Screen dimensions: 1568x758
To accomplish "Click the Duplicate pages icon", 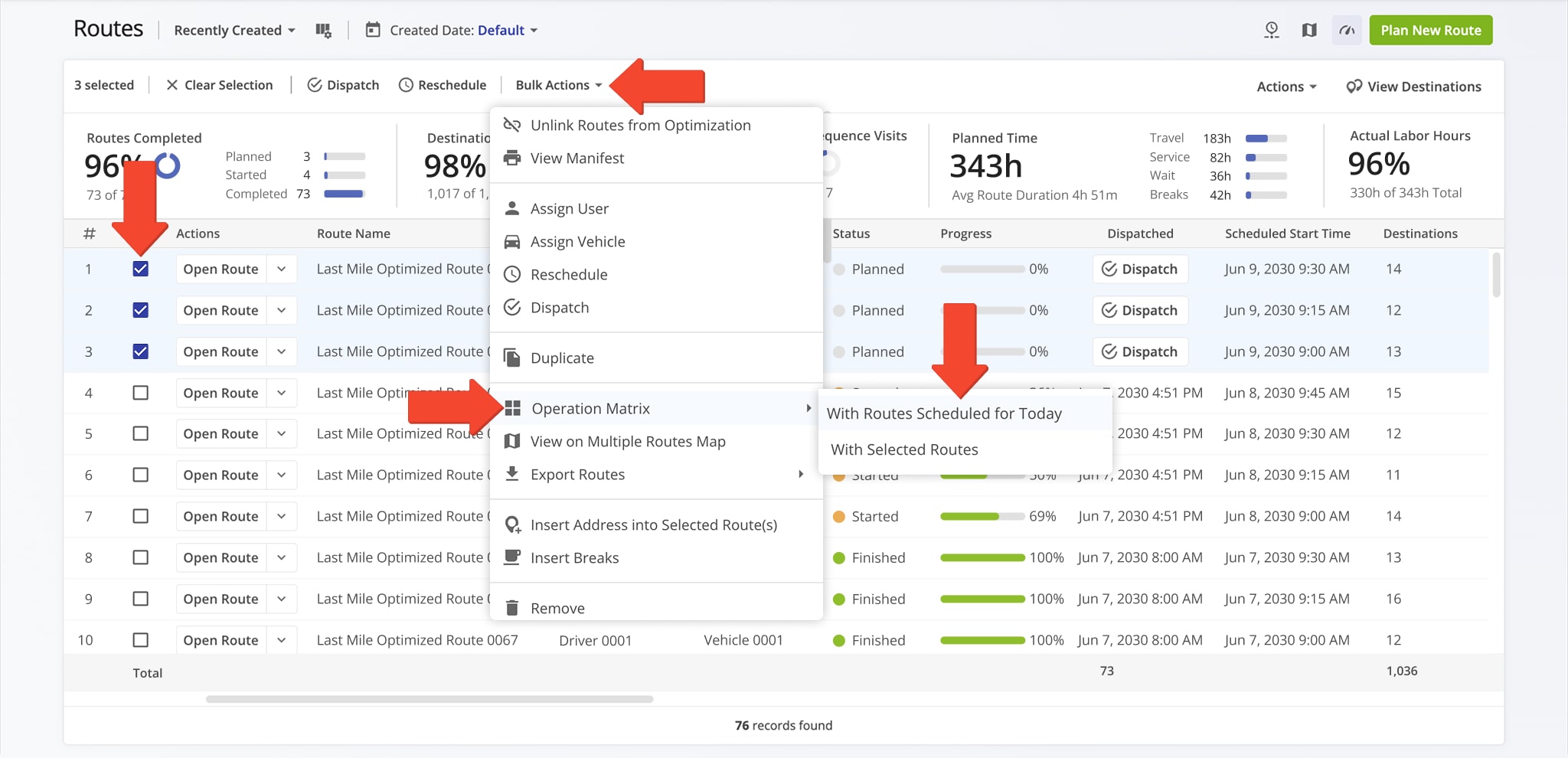I will [x=512, y=358].
